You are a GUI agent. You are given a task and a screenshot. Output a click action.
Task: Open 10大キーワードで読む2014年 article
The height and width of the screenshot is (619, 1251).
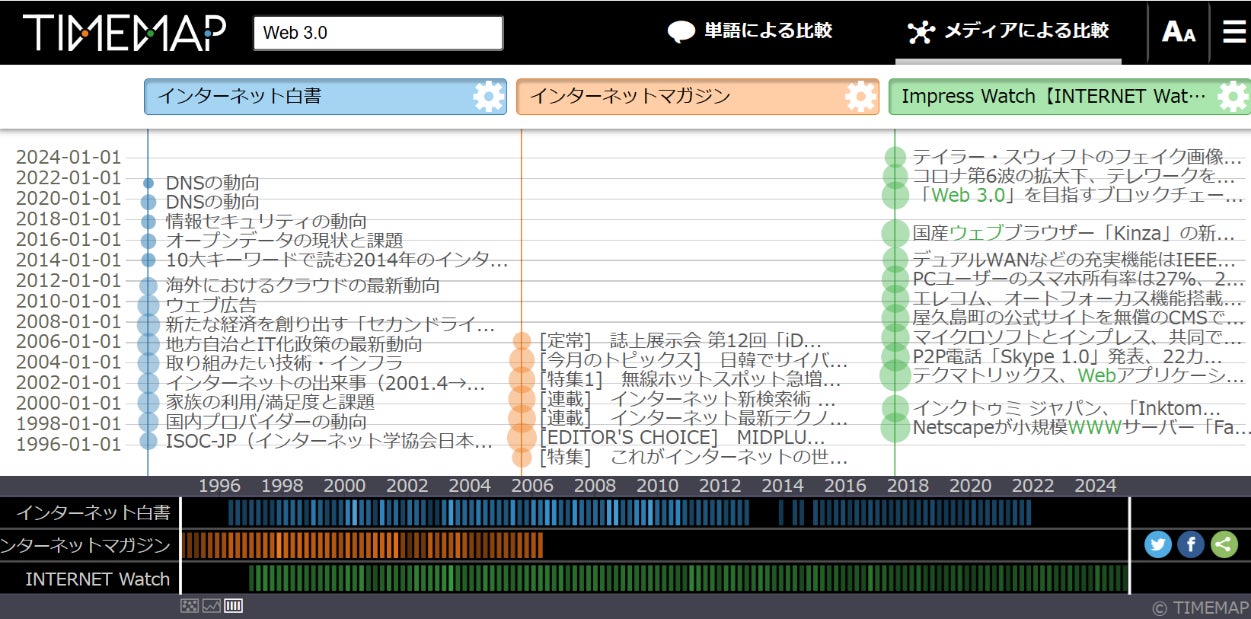[x=337, y=260]
